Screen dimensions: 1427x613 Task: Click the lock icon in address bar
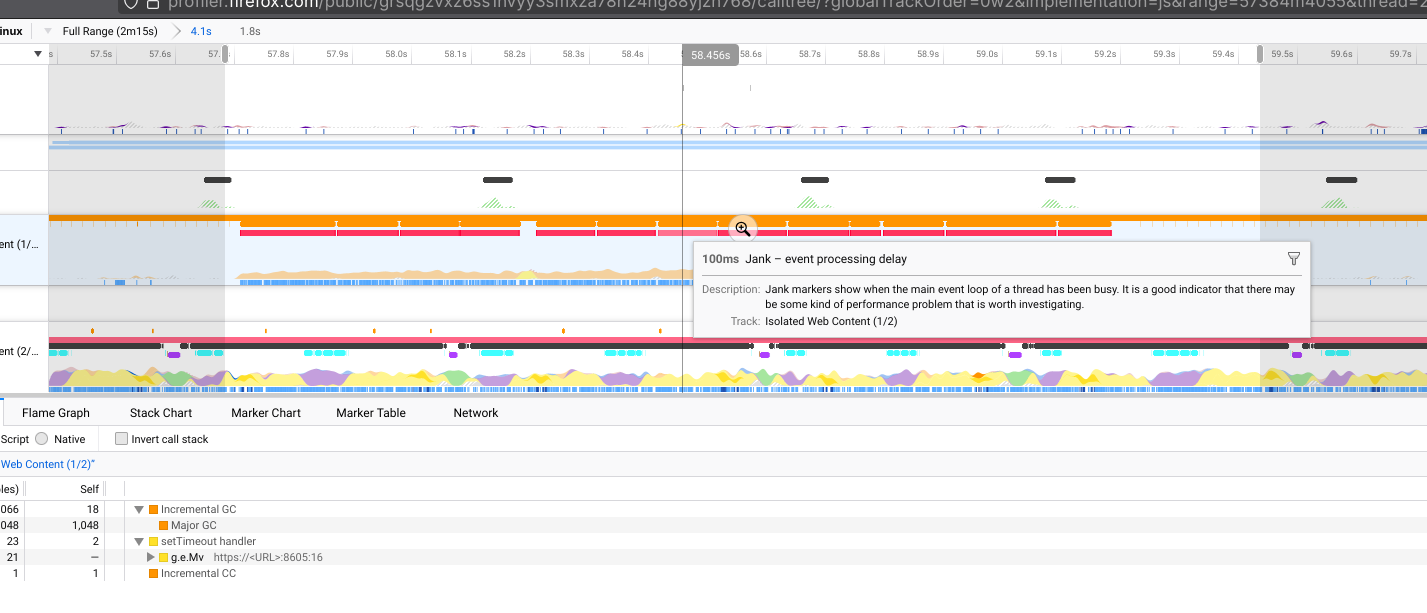point(153,4)
